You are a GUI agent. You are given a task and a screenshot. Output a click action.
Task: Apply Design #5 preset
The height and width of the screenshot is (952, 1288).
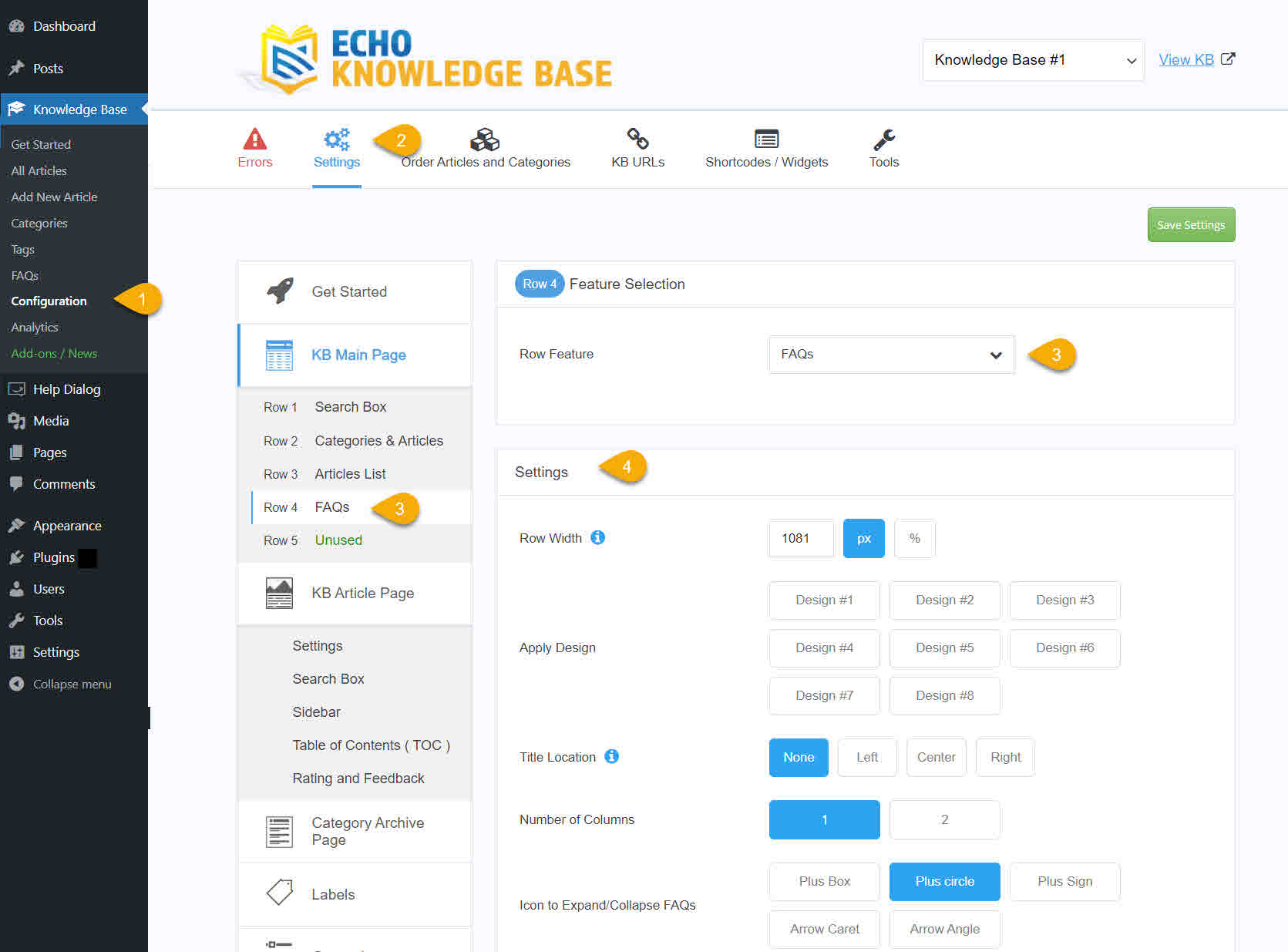click(944, 648)
